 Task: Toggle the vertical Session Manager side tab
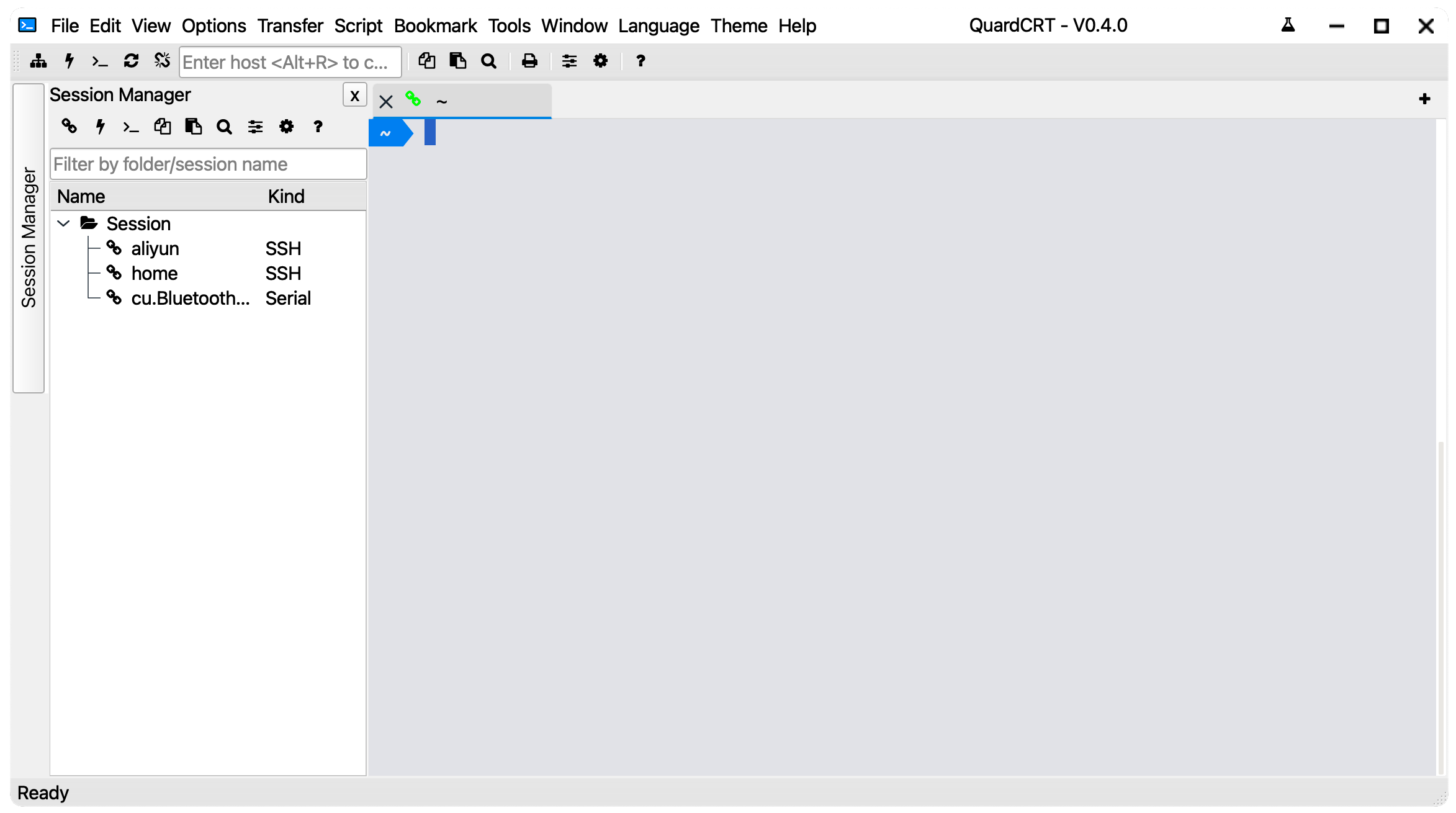(x=29, y=238)
